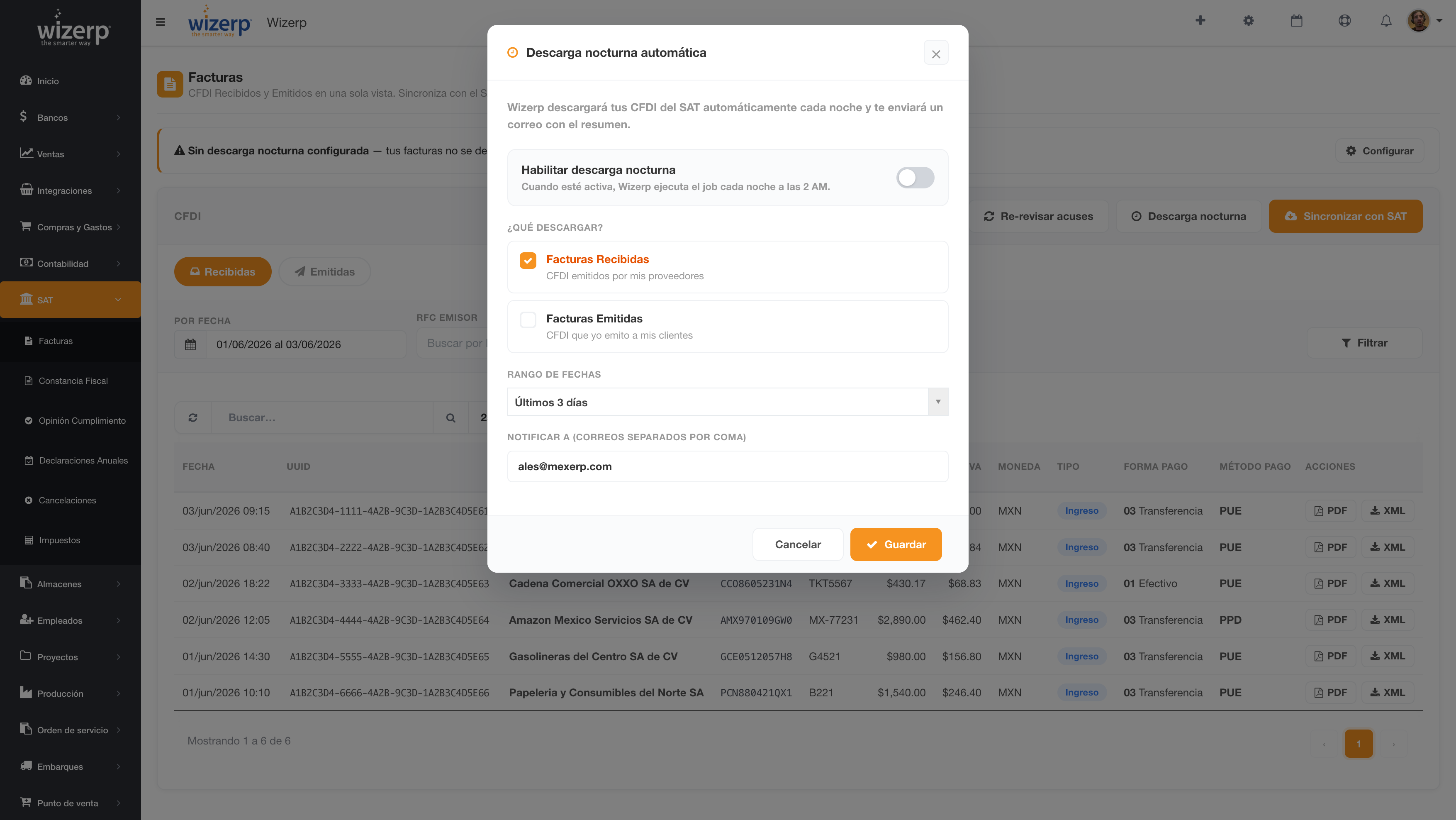Open the settings gear icon in header
The height and width of the screenshot is (820, 1456).
pos(1249,21)
